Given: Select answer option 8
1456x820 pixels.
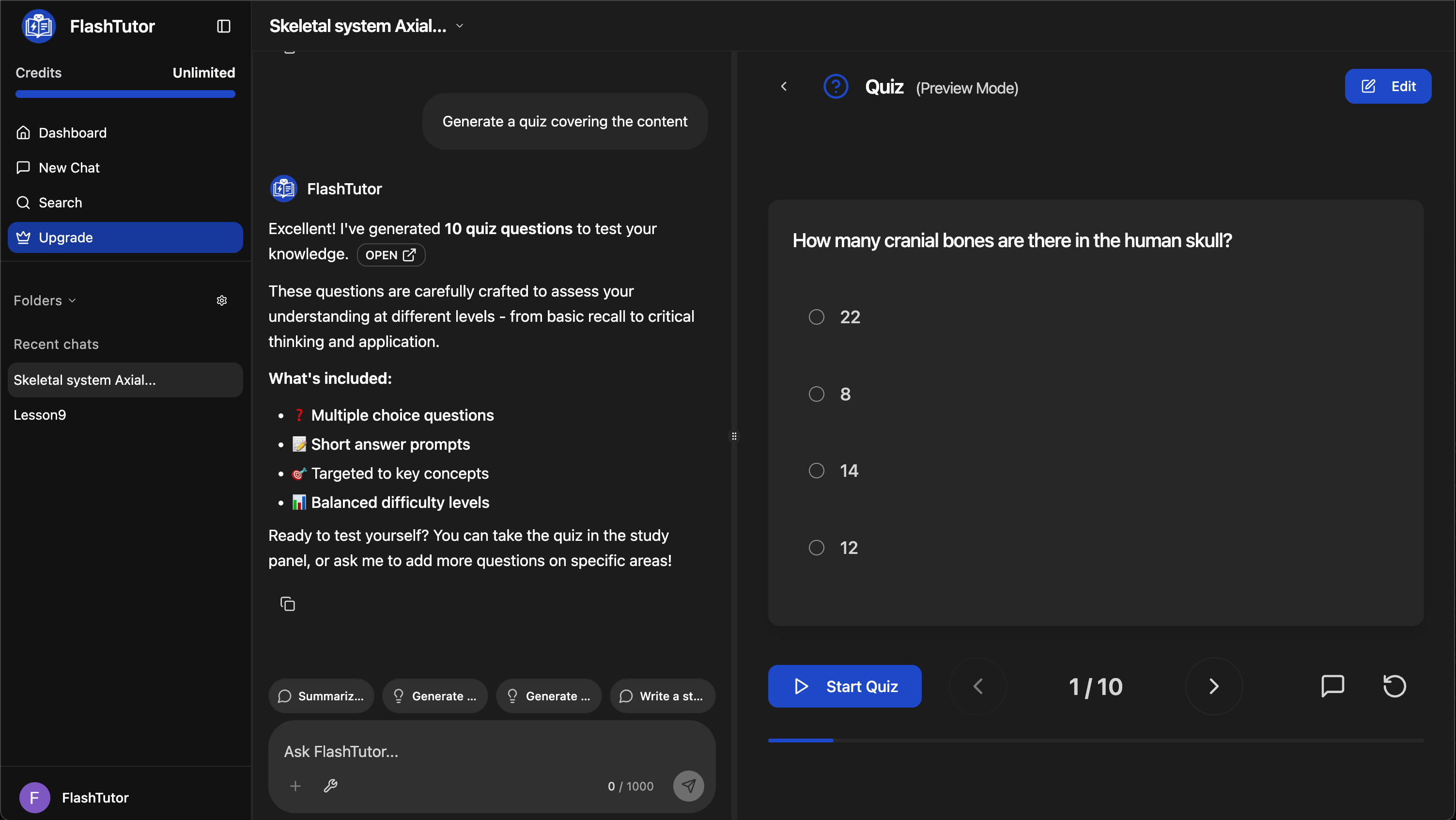Looking at the screenshot, I should 816,394.
